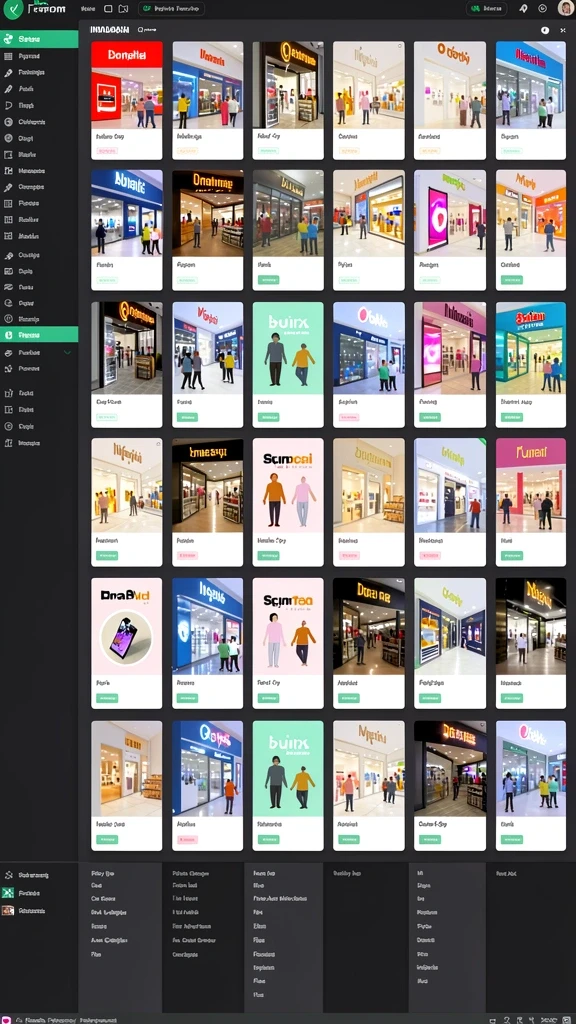The image size is (576, 1024).
Task: Toggle the half-circle theme icon in the gallery header
Action: [x=545, y=30]
